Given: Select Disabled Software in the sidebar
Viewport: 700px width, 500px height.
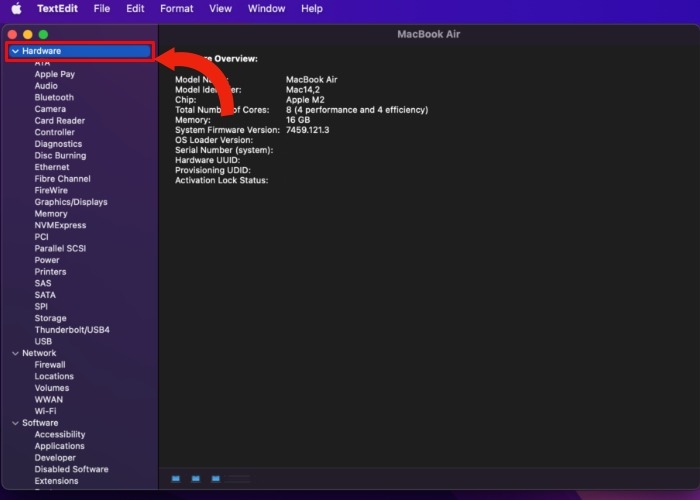Looking at the screenshot, I should click(x=71, y=469).
